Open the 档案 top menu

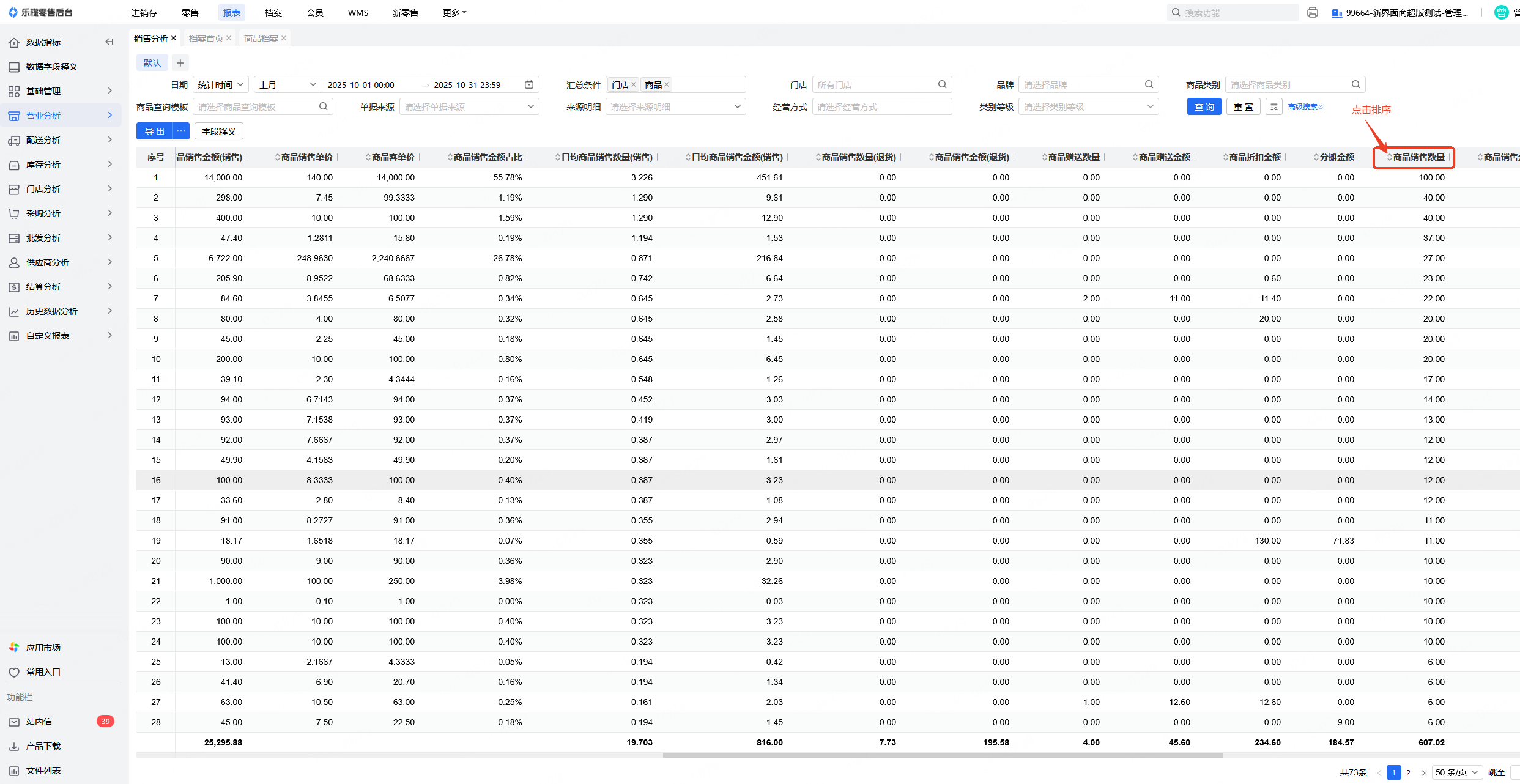point(273,12)
